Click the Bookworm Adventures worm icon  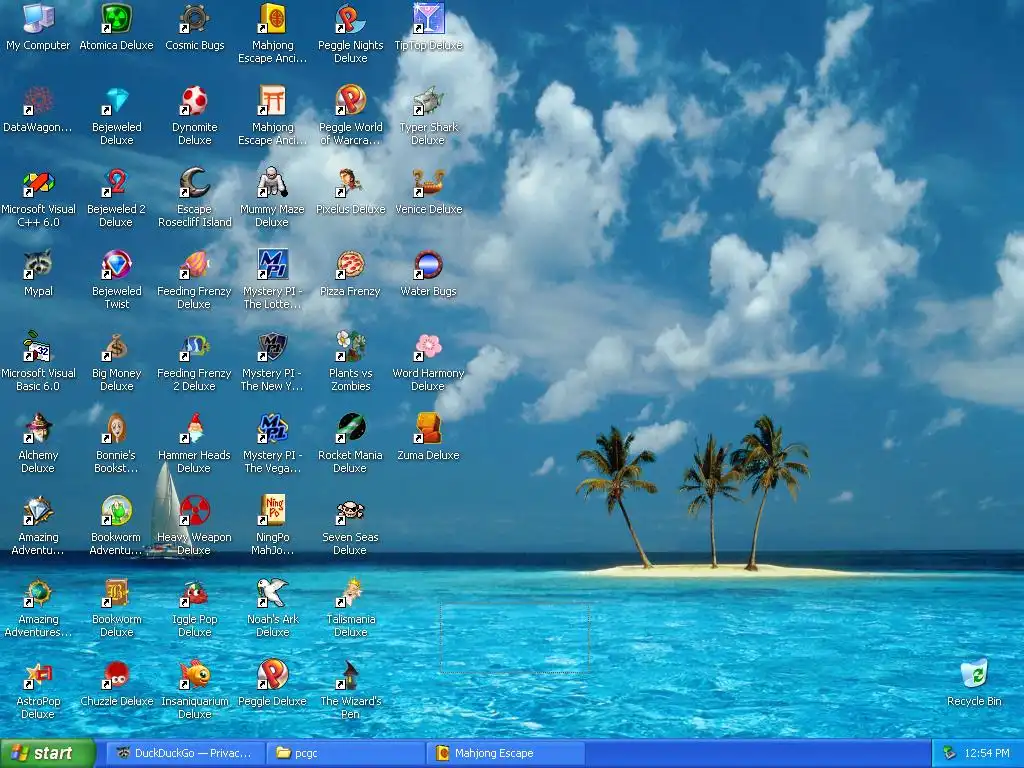[x=116, y=511]
